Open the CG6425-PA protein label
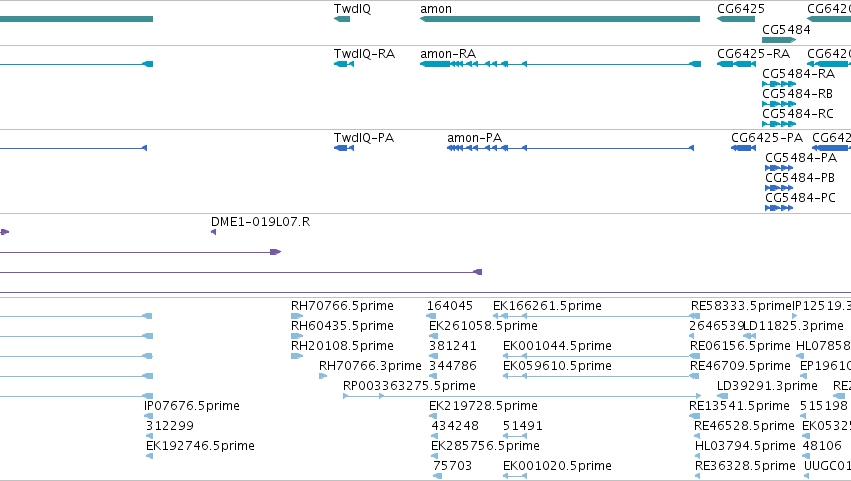Viewport: 851px width, 481px height. coord(767,138)
